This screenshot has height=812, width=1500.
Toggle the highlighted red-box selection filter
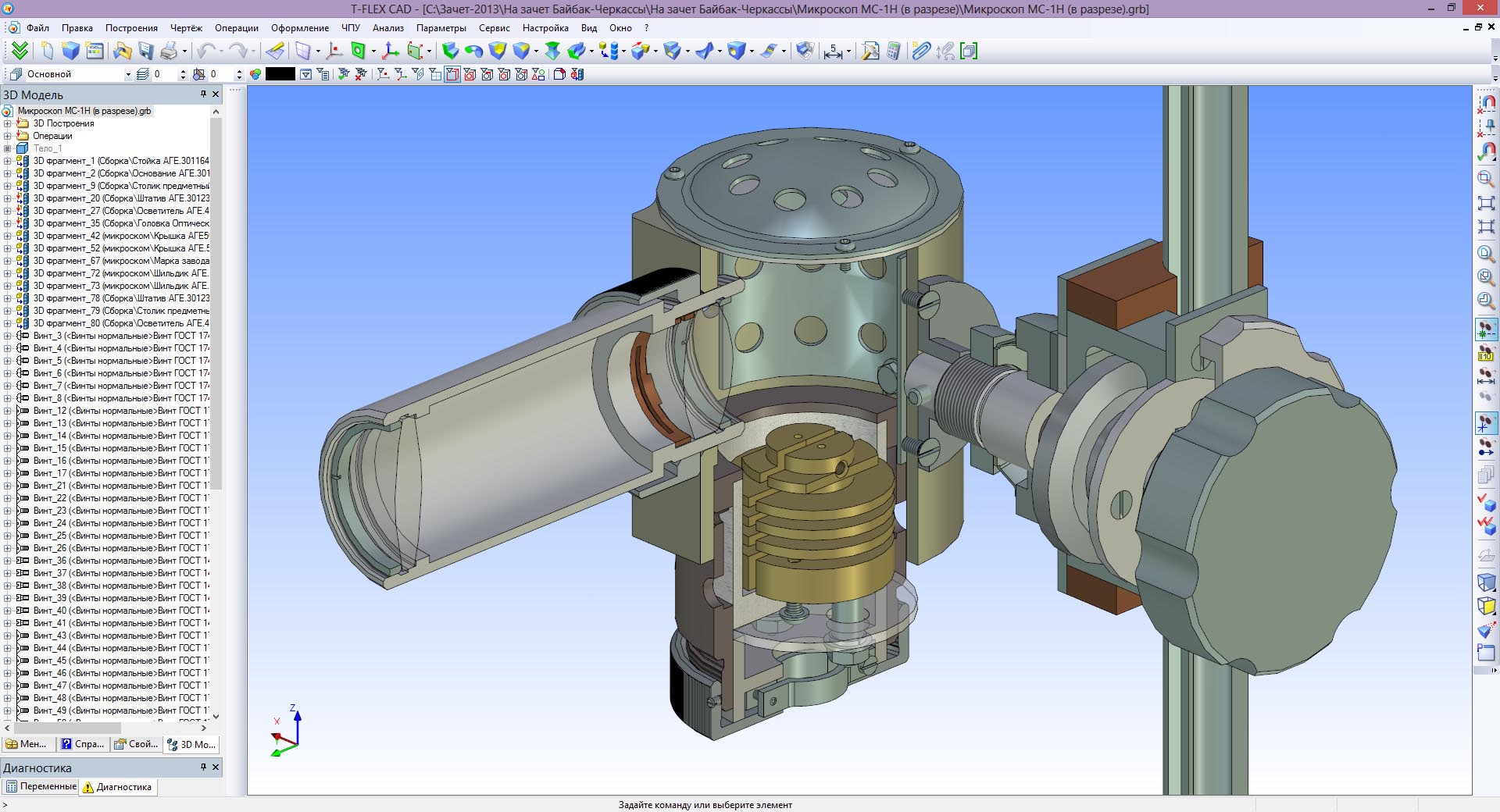(452, 74)
